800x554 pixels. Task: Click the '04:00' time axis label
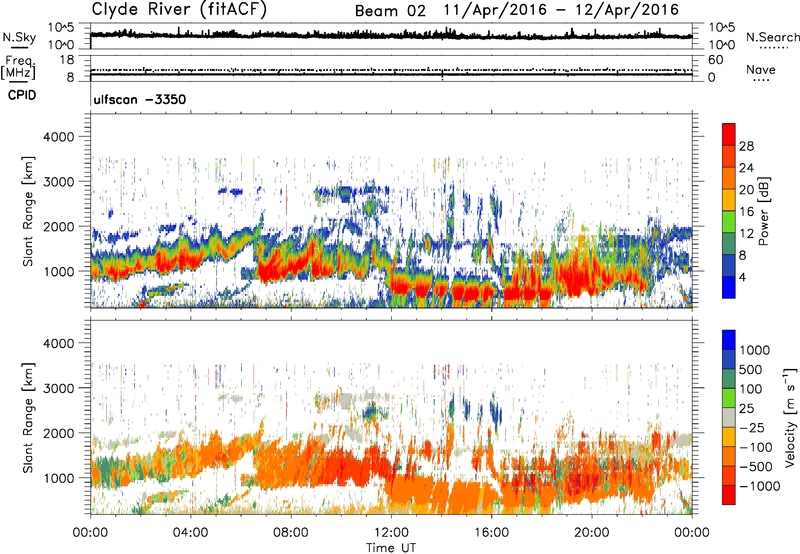point(190,533)
